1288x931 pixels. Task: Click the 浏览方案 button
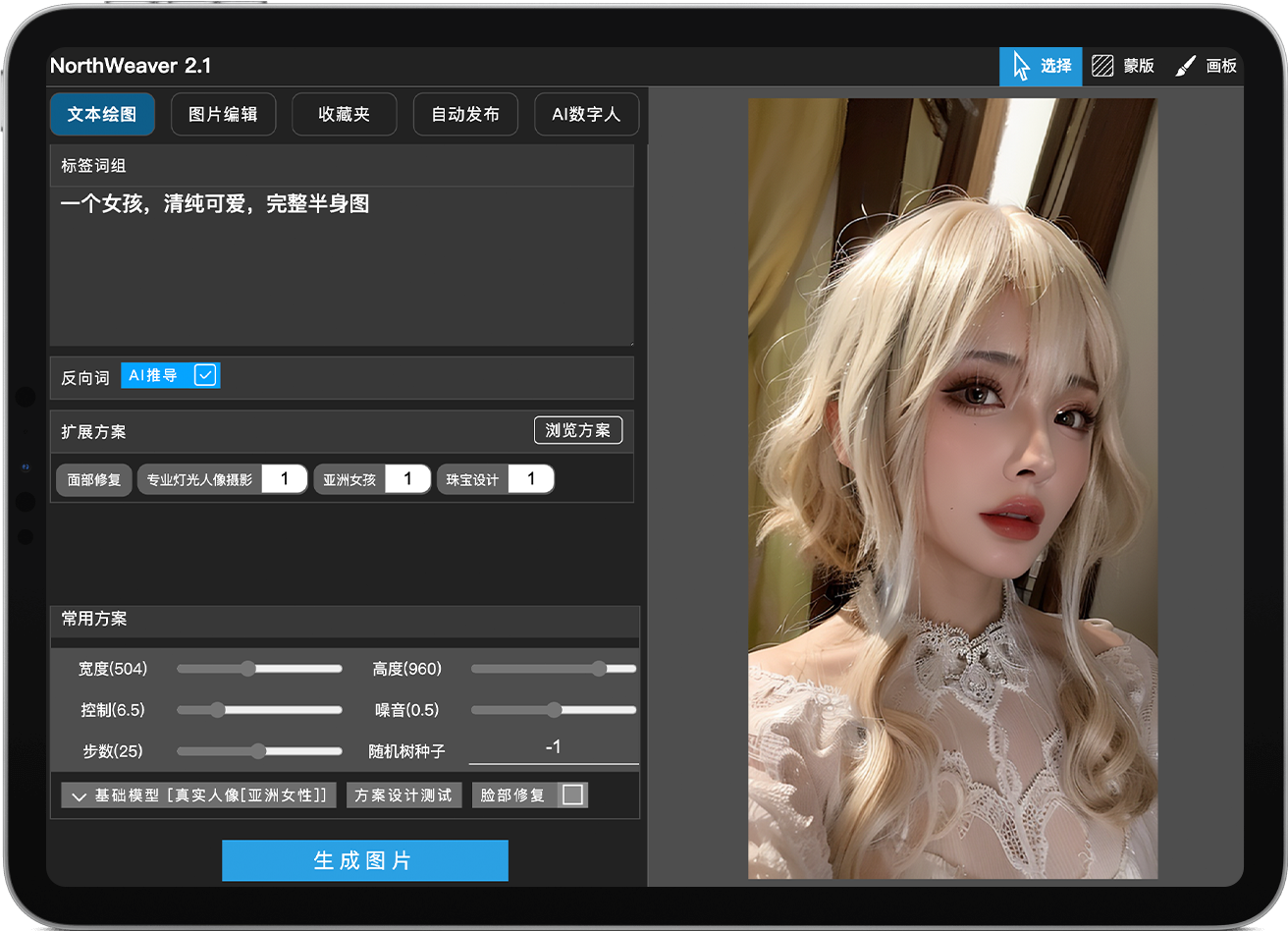pyautogui.click(x=577, y=430)
